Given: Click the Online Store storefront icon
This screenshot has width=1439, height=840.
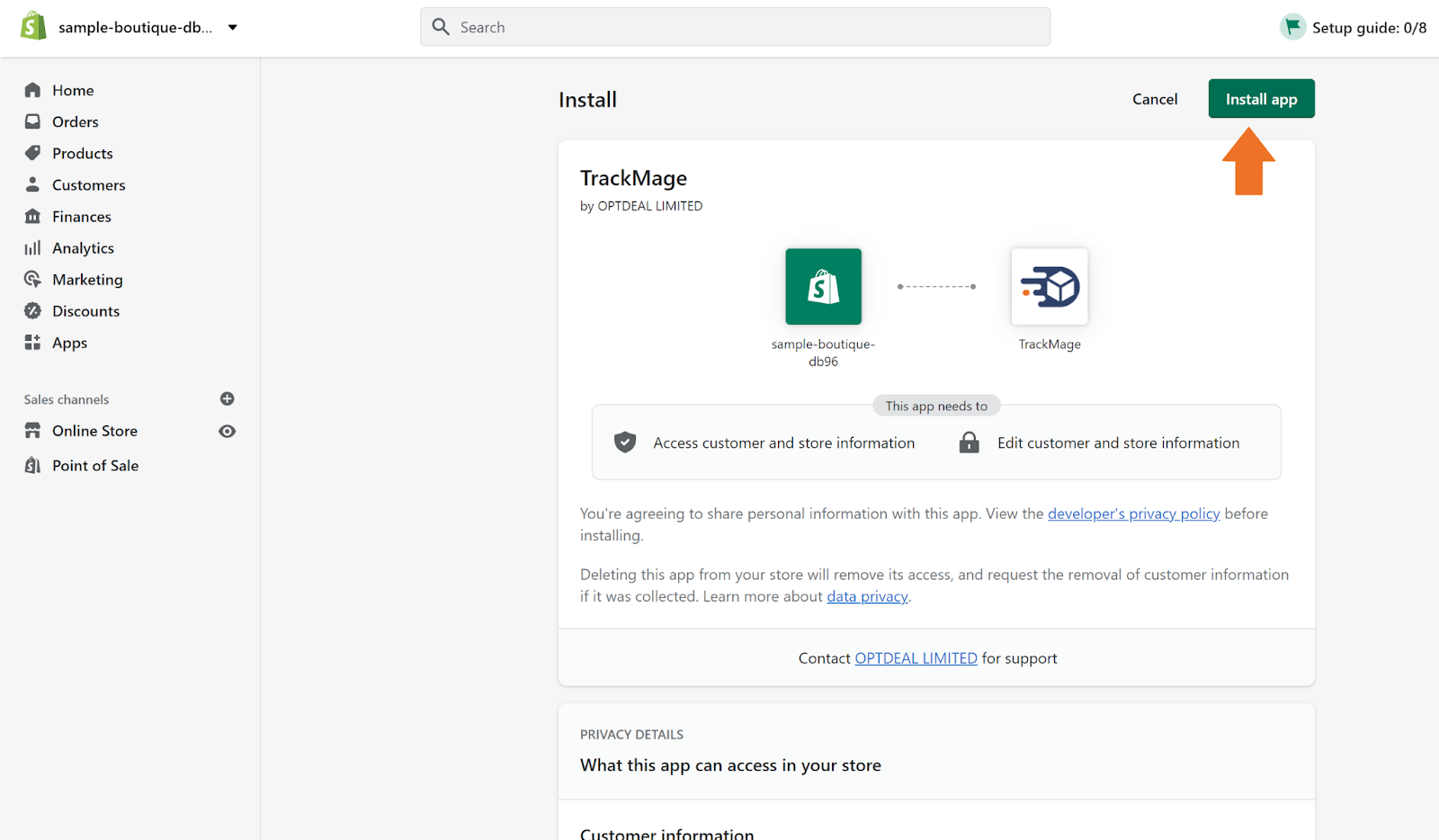Looking at the screenshot, I should [33, 430].
